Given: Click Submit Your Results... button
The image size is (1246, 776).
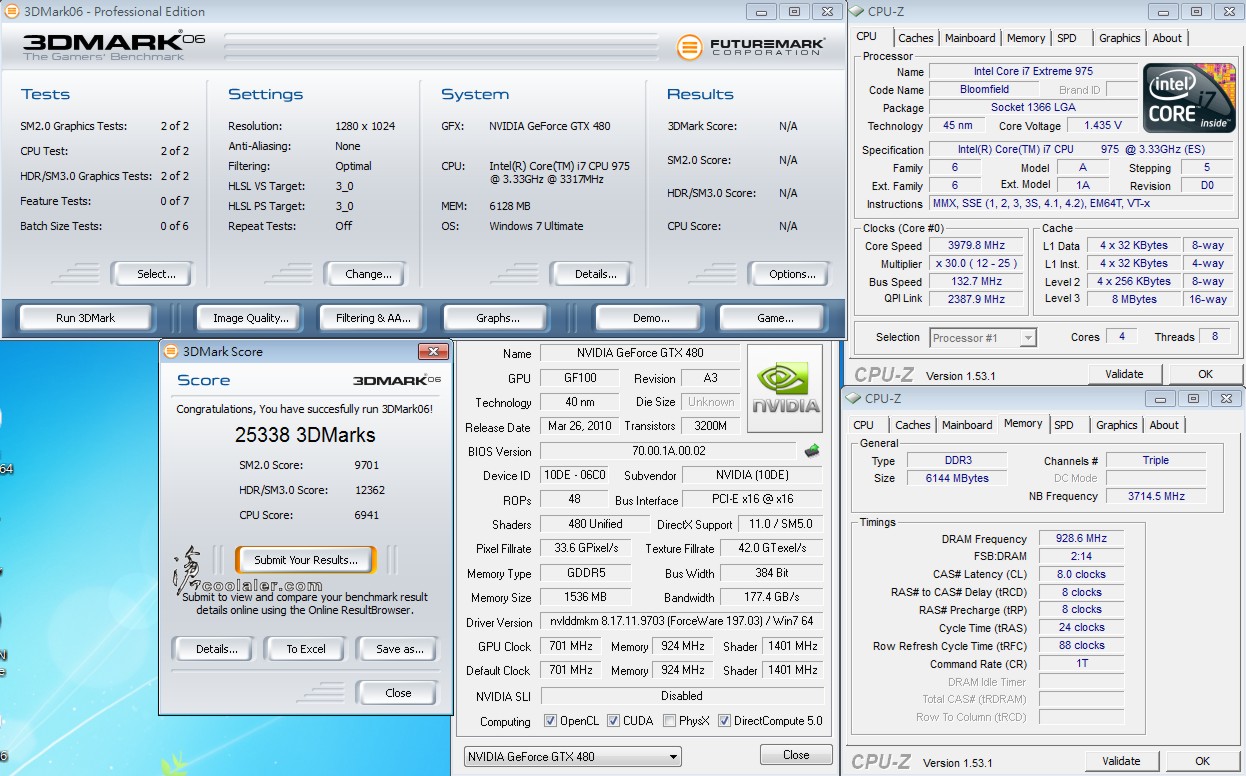Looking at the screenshot, I should point(306,560).
